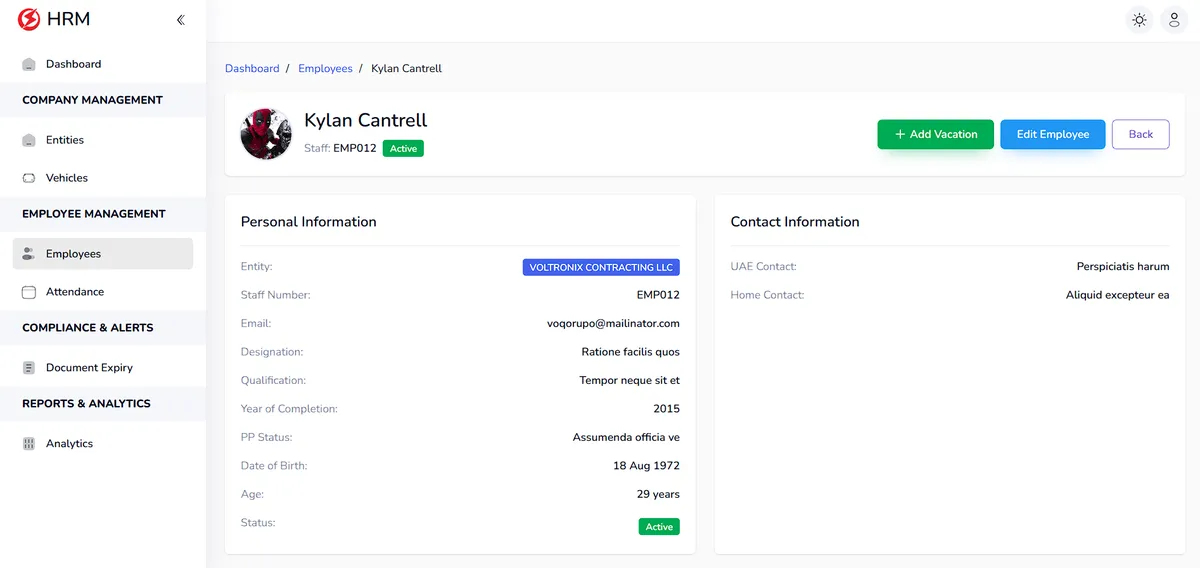Click the Edit Employee button
This screenshot has width=1200, height=568.
1053,134
